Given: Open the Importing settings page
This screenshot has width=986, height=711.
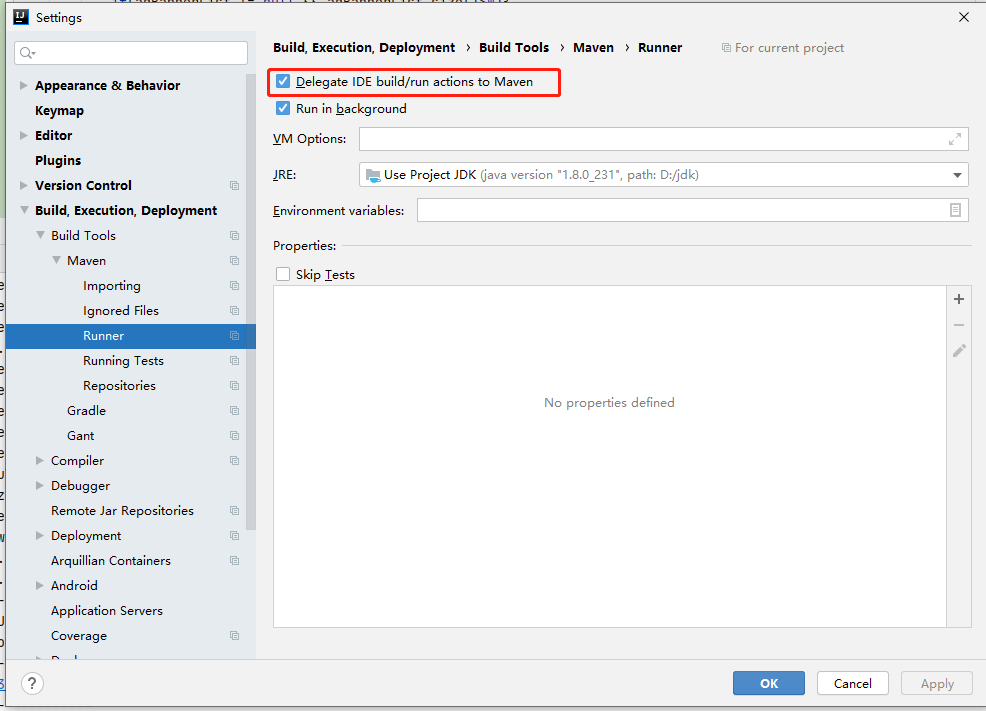Looking at the screenshot, I should pos(112,286).
